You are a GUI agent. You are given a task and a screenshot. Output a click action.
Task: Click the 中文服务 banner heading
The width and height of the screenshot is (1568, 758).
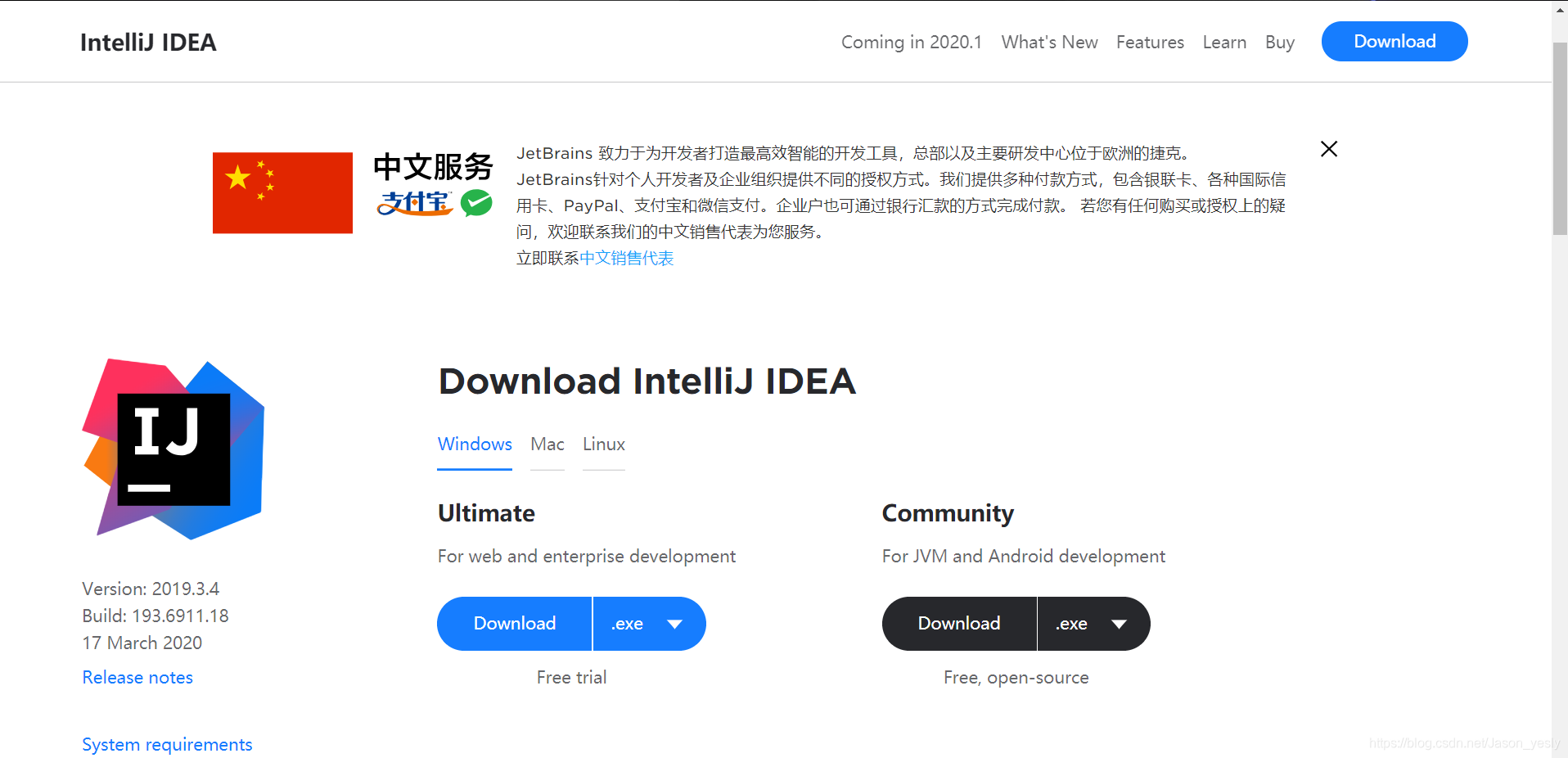433,167
